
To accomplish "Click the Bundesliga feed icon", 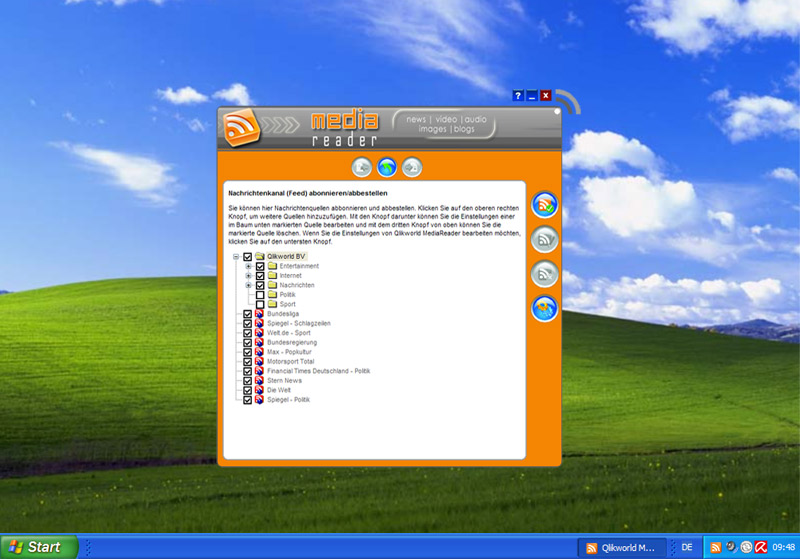I will (259, 314).
